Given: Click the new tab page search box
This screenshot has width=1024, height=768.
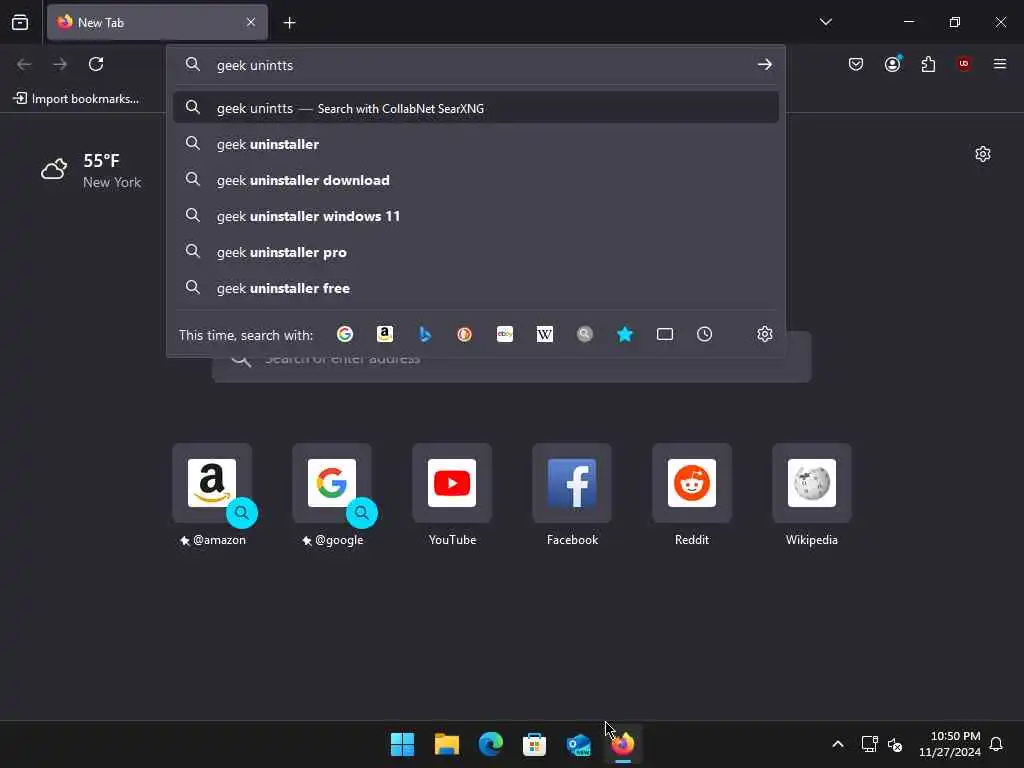Looking at the screenshot, I should coord(511,370).
